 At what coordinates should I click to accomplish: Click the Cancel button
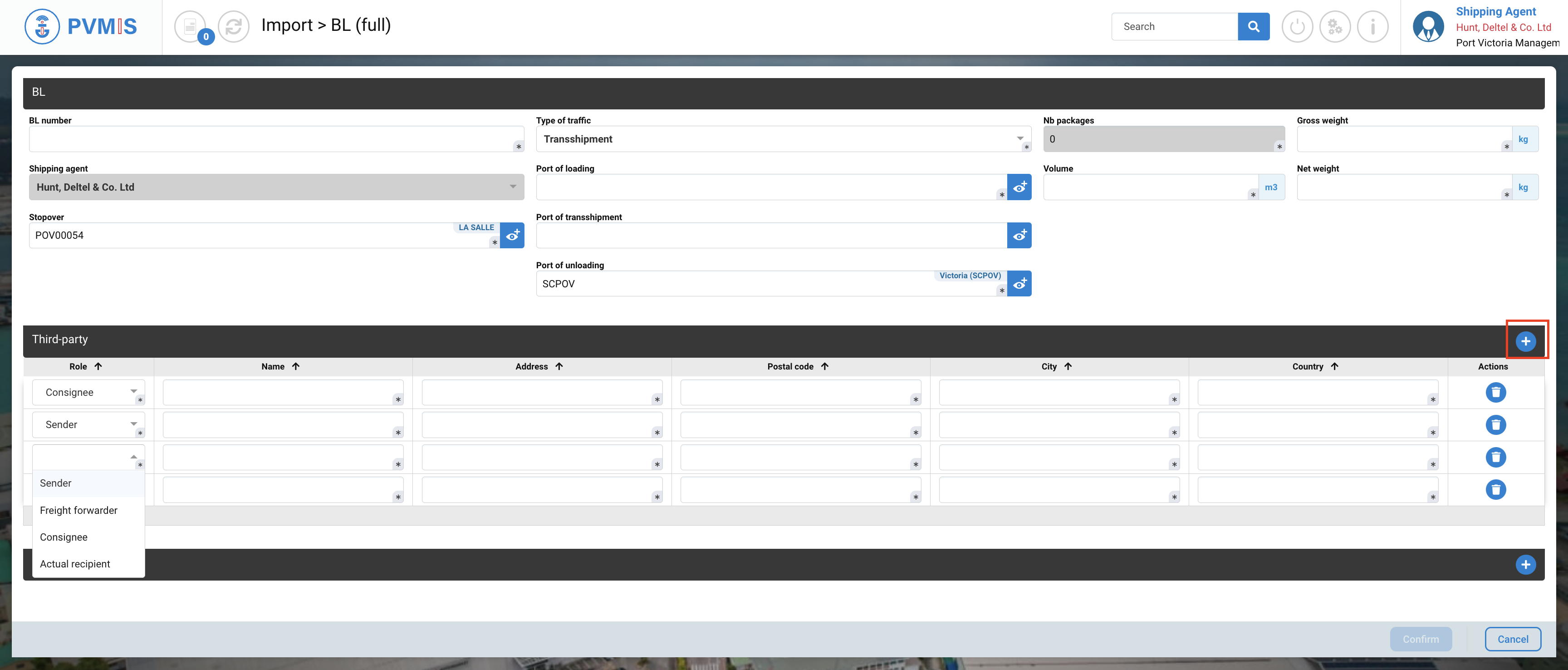(x=1512, y=639)
